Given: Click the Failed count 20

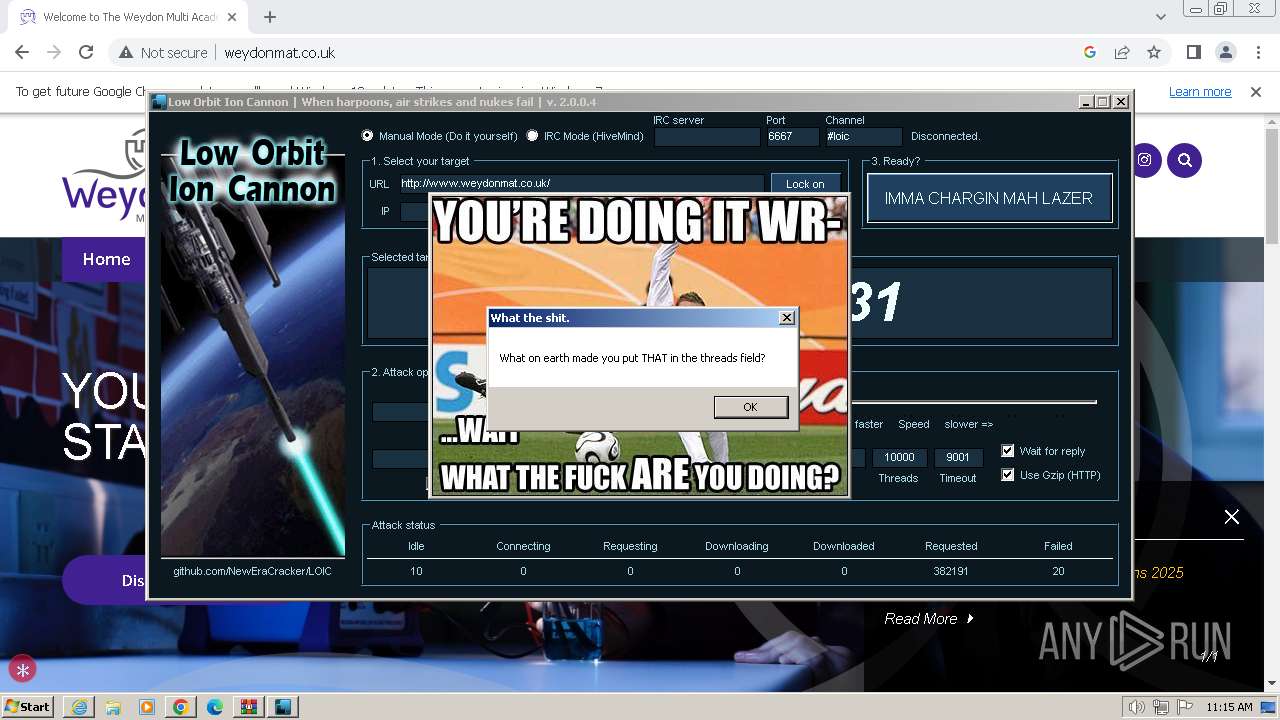Looking at the screenshot, I should [x=1058, y=571].
